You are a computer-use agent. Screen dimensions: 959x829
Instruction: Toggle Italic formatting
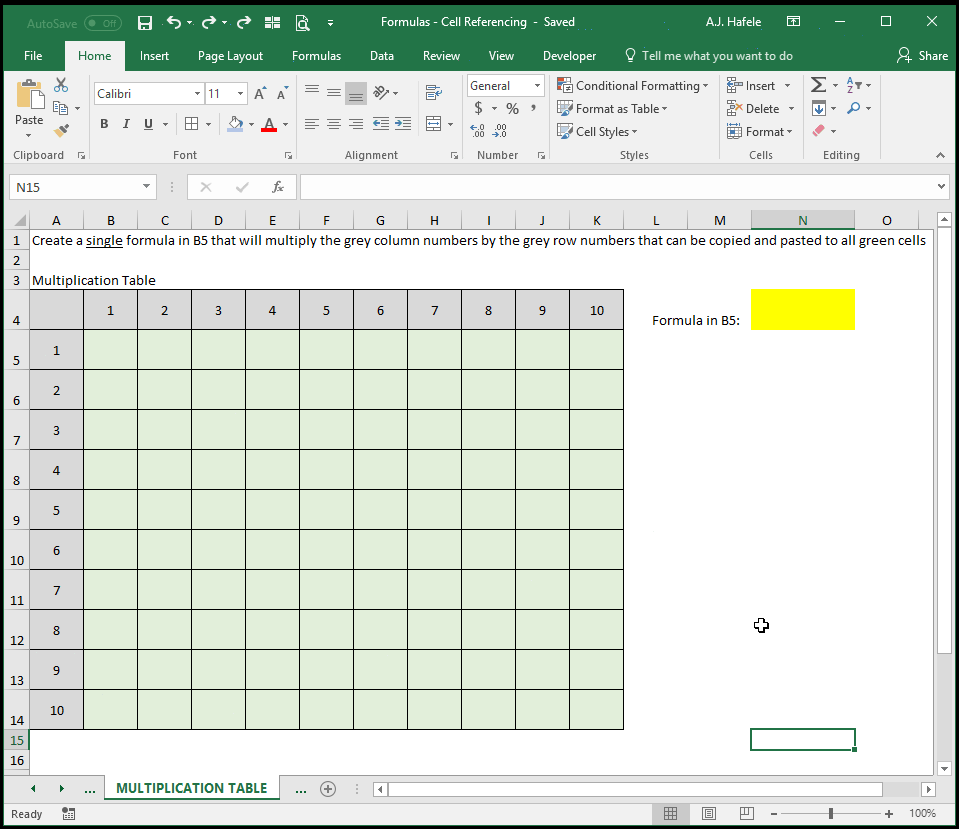pyautogui.click(x=126, y=124)
